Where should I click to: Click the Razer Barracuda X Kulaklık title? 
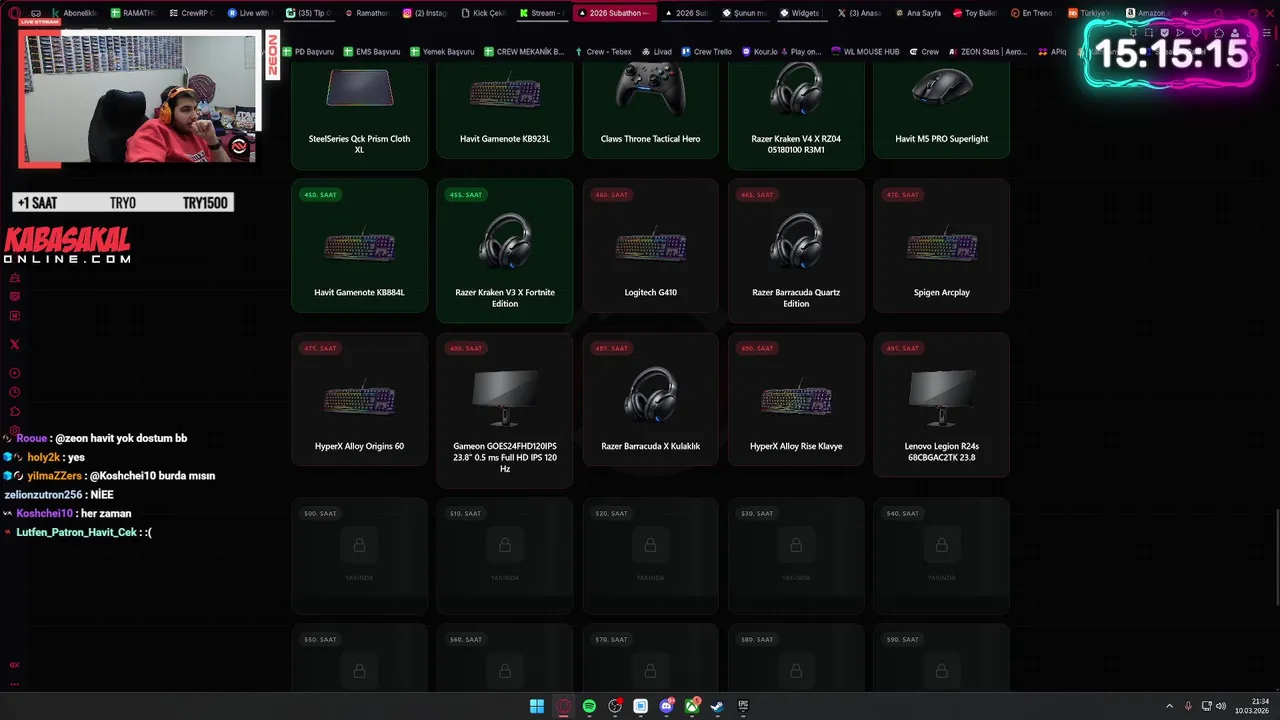[650, 446]
